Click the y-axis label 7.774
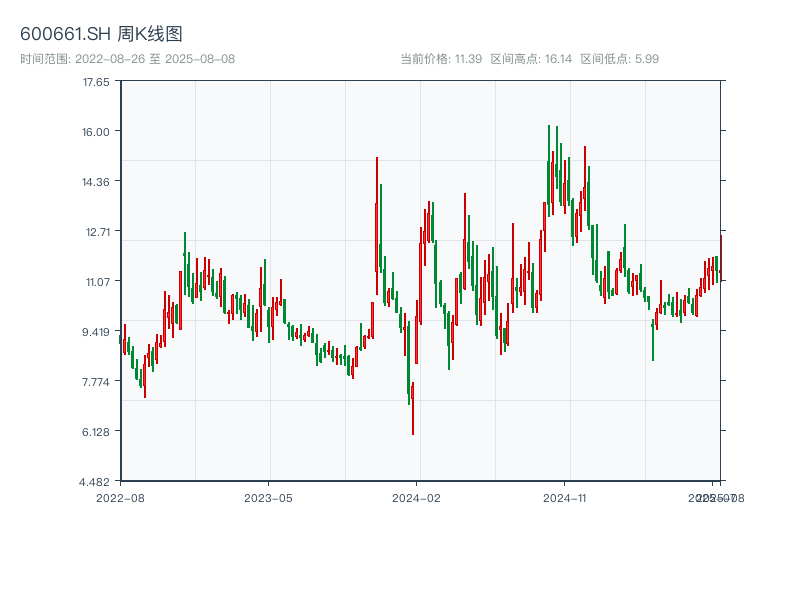Screen dimensions: 800x600 point(96,382)
